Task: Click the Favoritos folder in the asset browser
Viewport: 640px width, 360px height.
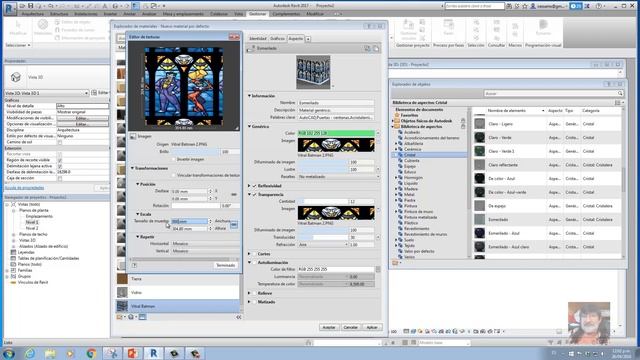Action: [x=409, y=115]
